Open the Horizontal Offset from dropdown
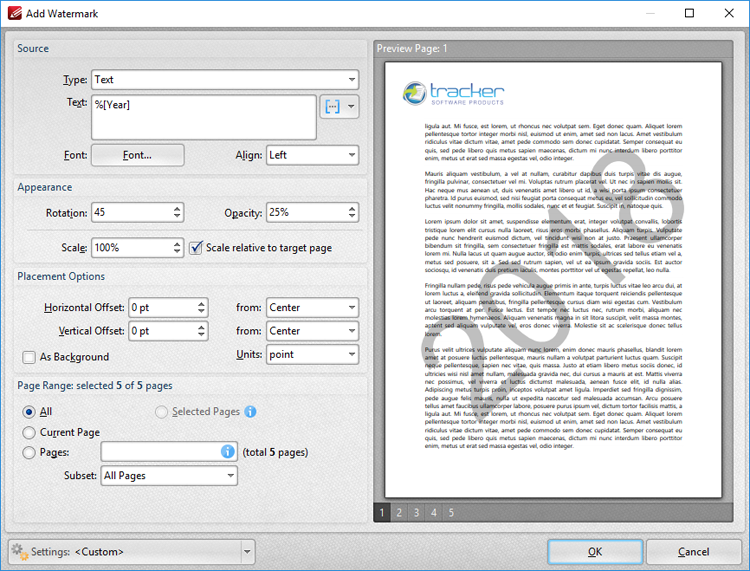This screenshot has height=571, width=750. 312,307
